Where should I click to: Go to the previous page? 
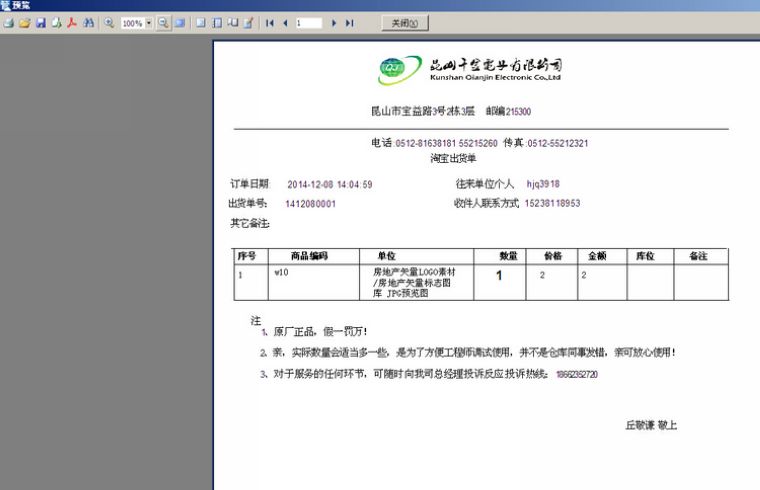point(285,23)
